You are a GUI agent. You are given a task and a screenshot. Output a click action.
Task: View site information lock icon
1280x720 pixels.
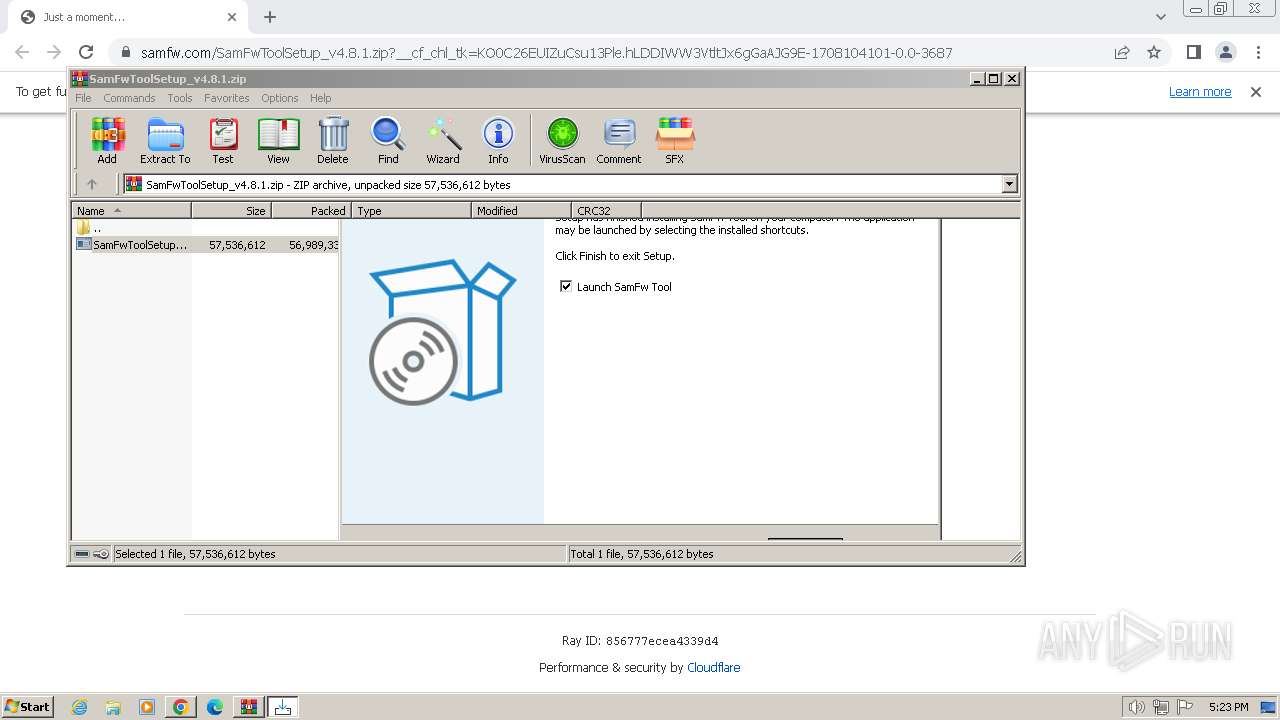point(125,52)
